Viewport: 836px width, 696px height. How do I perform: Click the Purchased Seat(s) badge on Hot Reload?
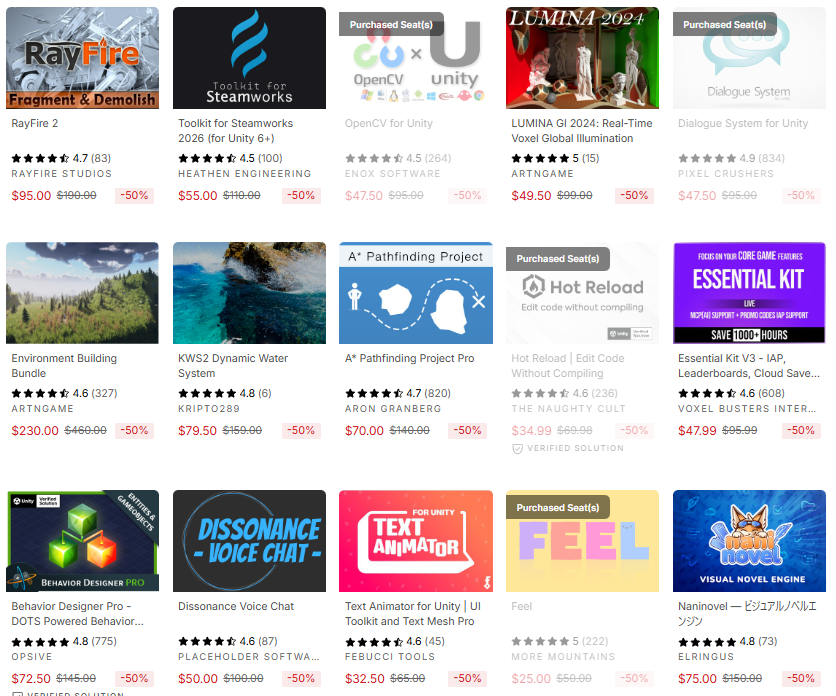tap(558, 259)
